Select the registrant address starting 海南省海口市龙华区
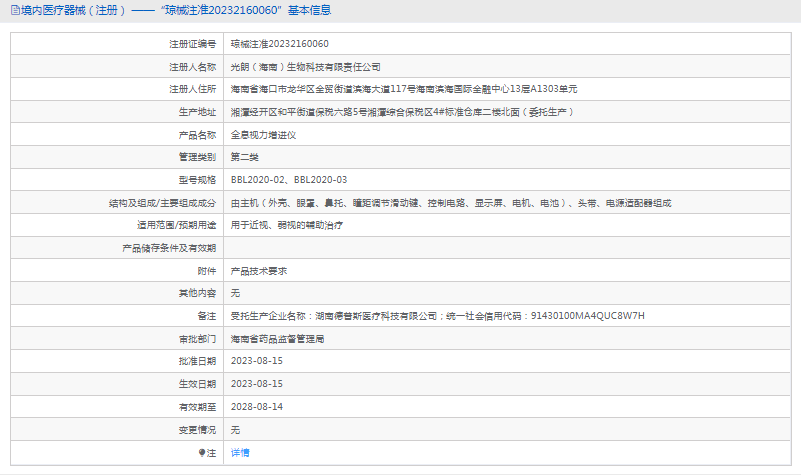 point(404,89)
